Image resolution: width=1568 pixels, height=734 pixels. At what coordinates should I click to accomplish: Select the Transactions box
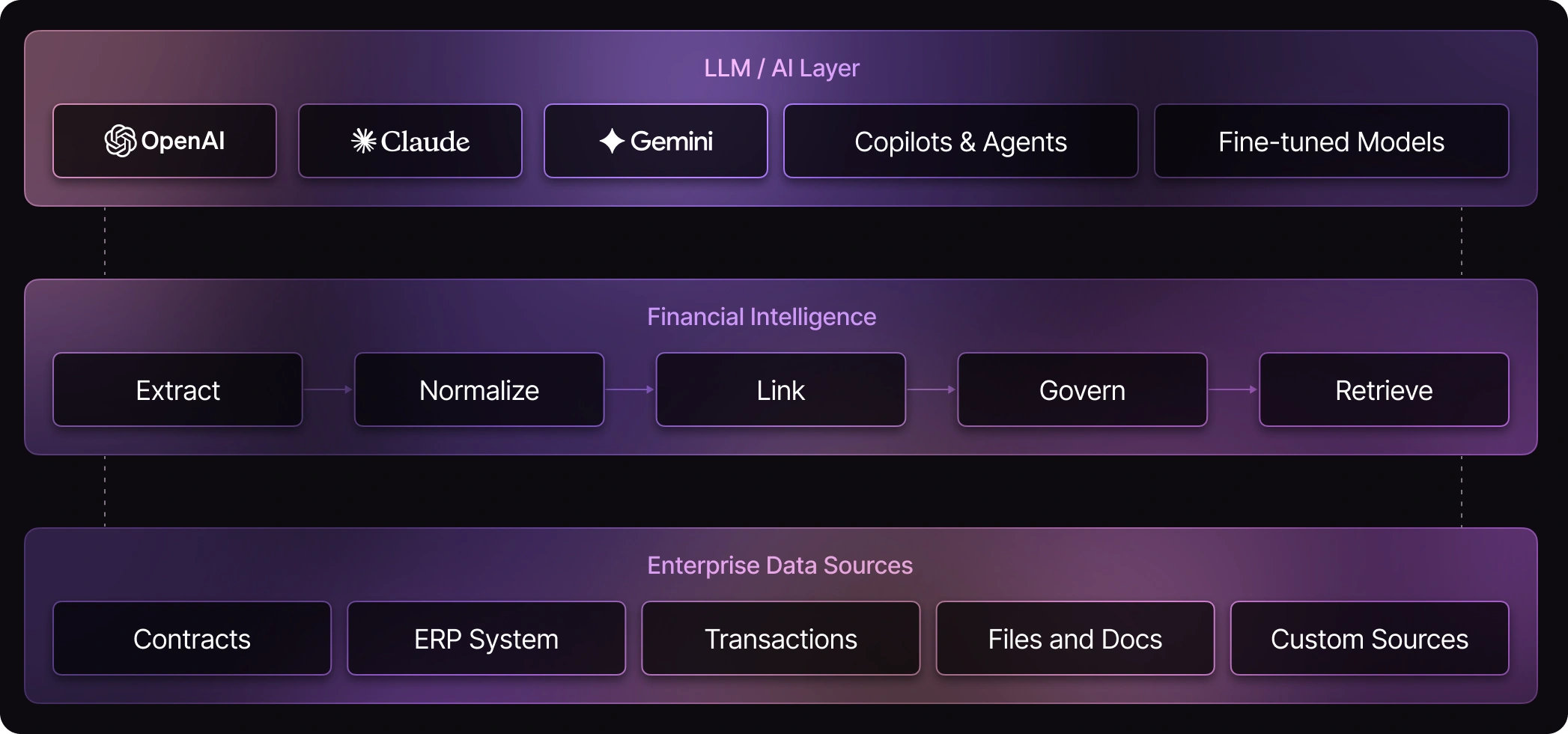[781, 638]
